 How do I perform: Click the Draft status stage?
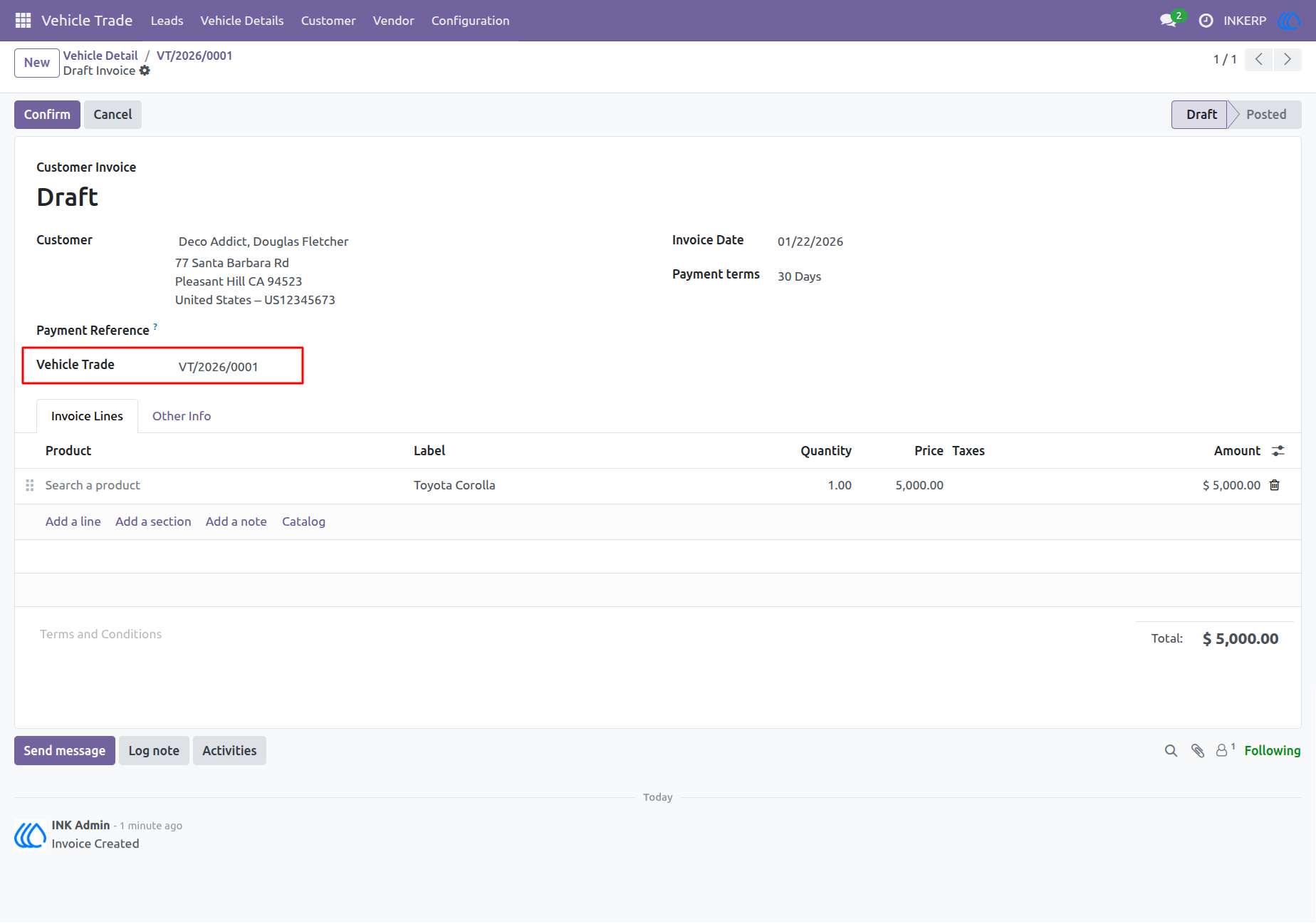[1201, 115]
